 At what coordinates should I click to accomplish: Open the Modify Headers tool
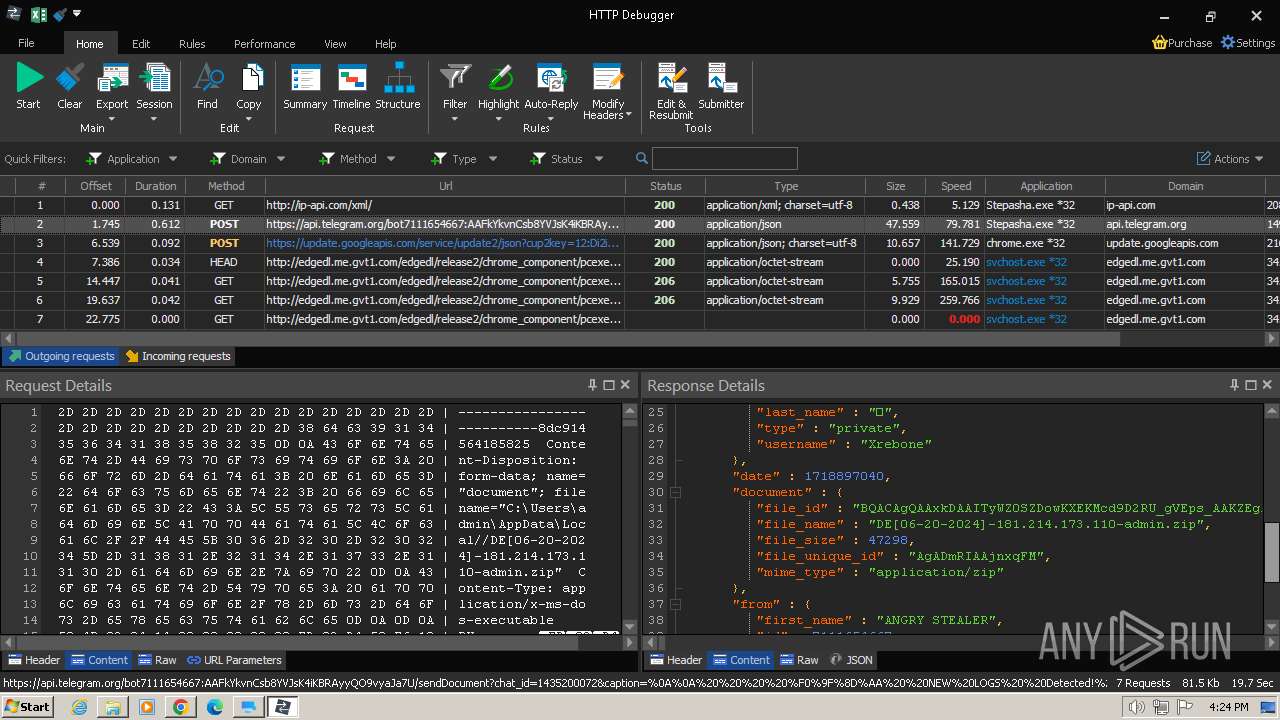tap(608, 92)
